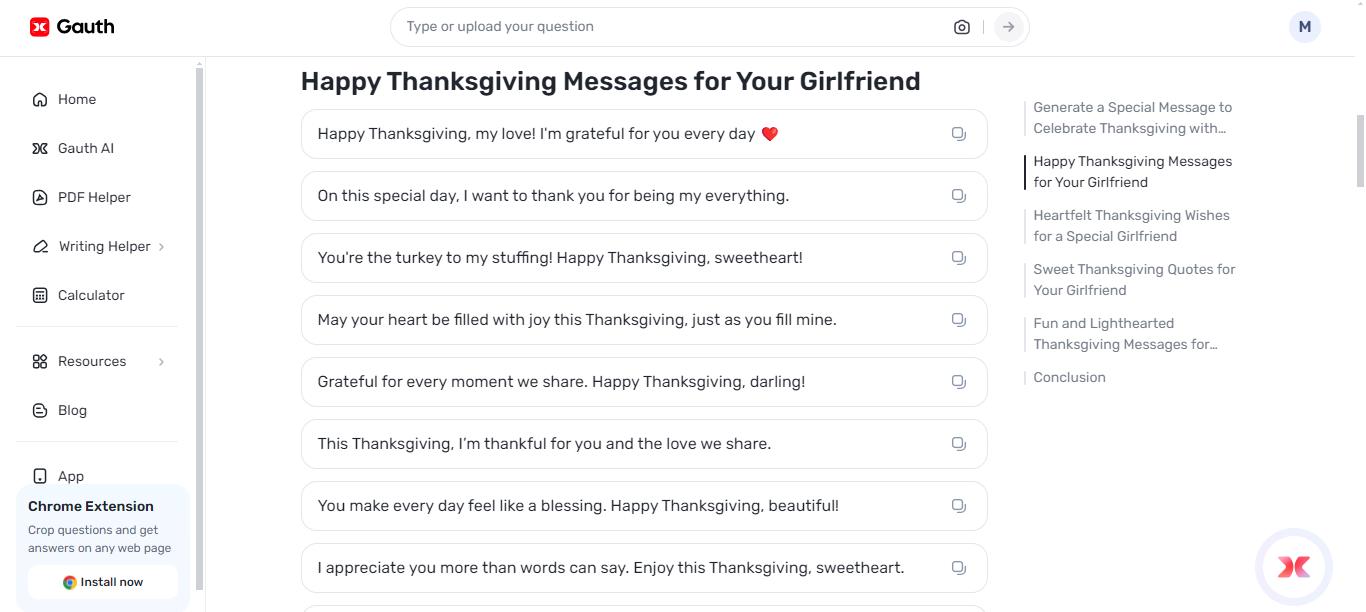Jump to Sweet Thanksgiving Quotes section
Screen dimensions: 1366x612
1134,279
